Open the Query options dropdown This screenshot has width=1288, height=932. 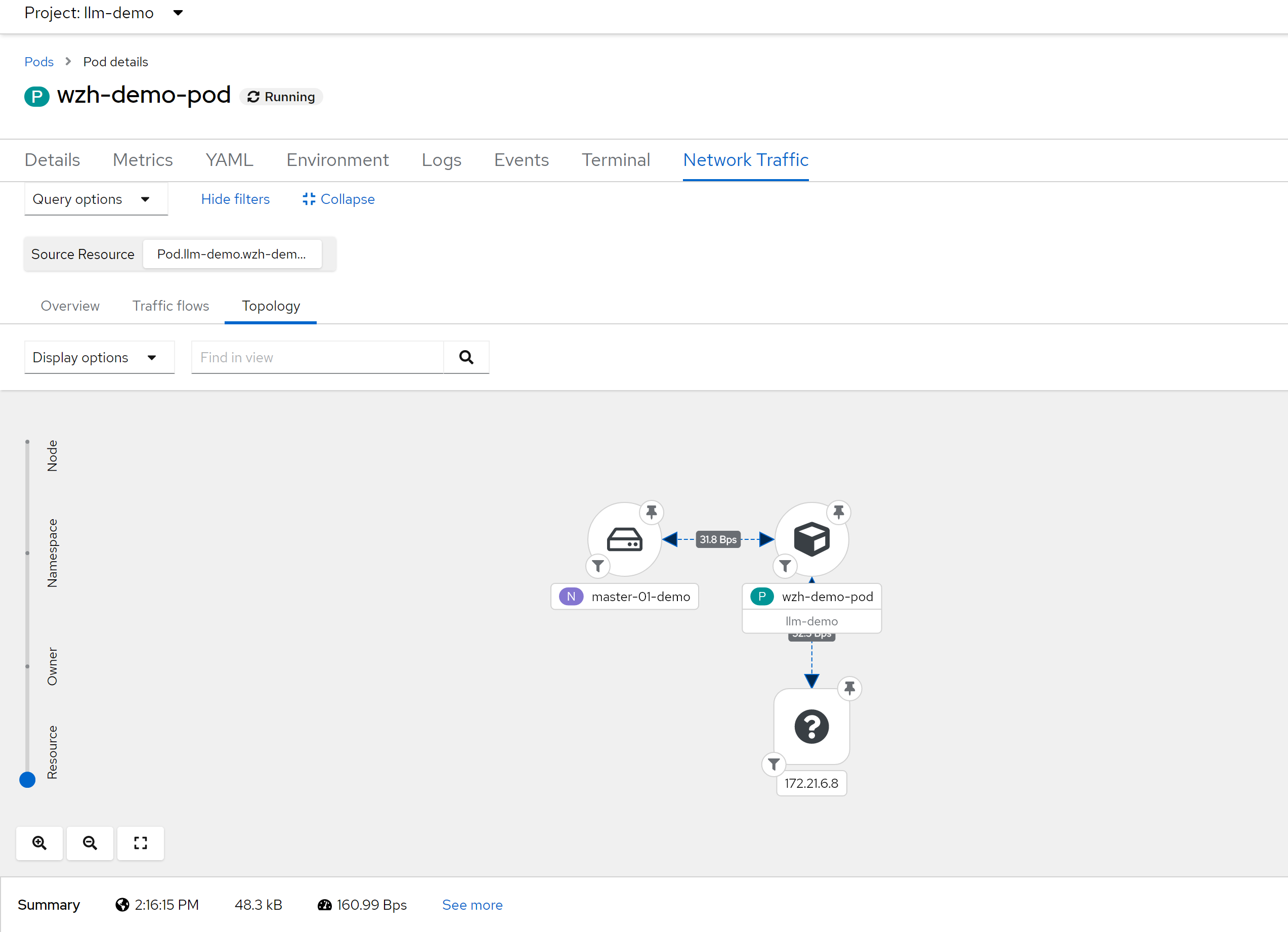96,199
